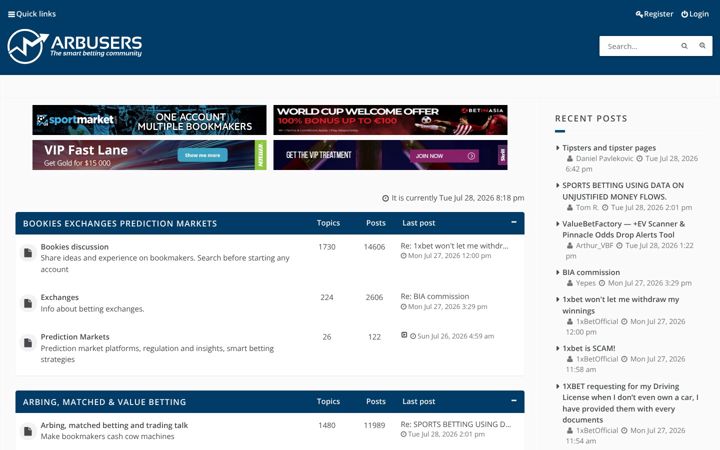Open Exchanges forum
This screenshot has height=450, width=720.
pyautogui.click(x=60, y=298)
